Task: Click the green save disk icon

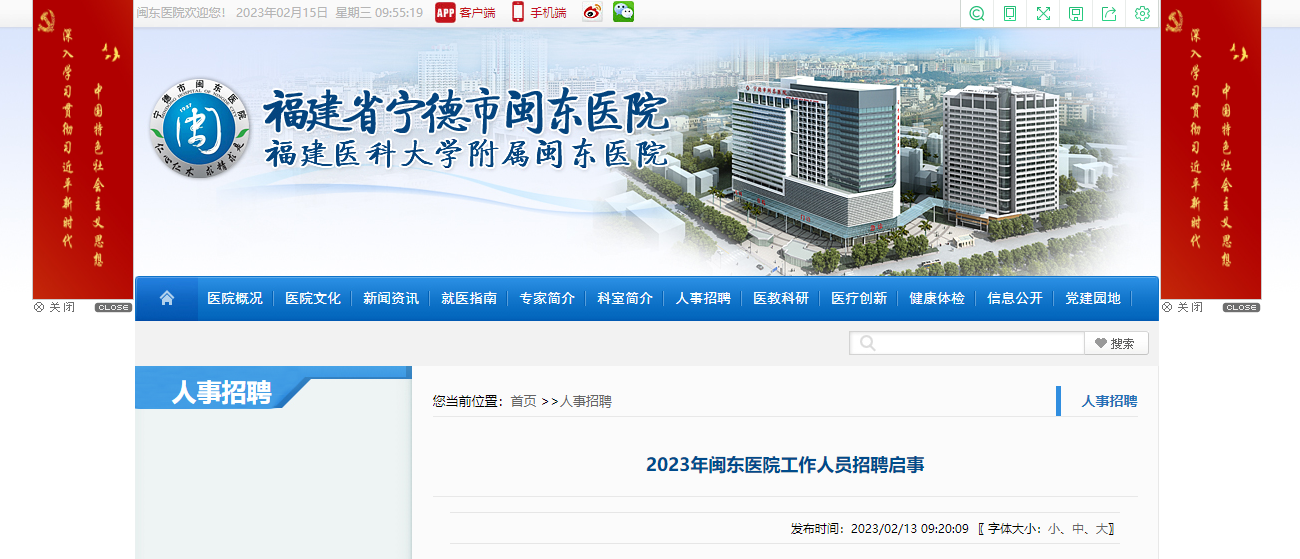Action: click(1076, 13)
